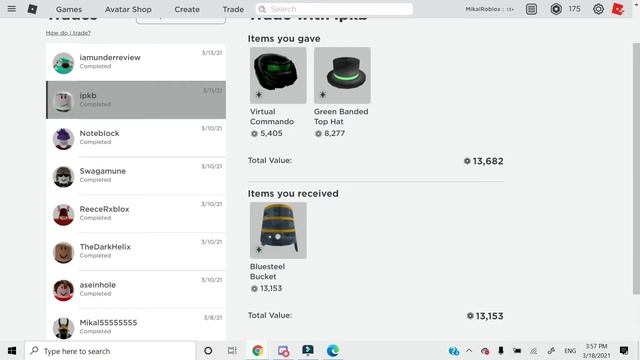Image resolution: width=640 pixels, height=360 pixels.
Task: Open the 'How do I trade?' link
Action: tap(68, 33)
